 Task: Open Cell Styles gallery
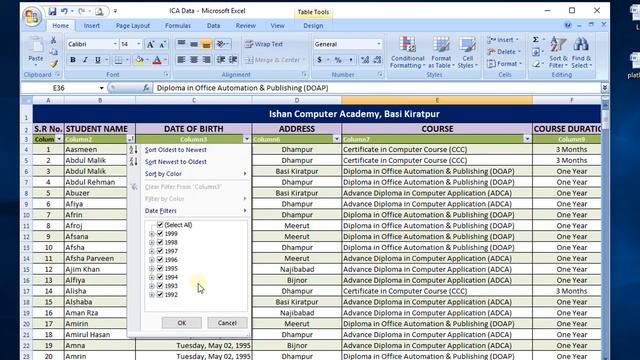coord(467,53)
